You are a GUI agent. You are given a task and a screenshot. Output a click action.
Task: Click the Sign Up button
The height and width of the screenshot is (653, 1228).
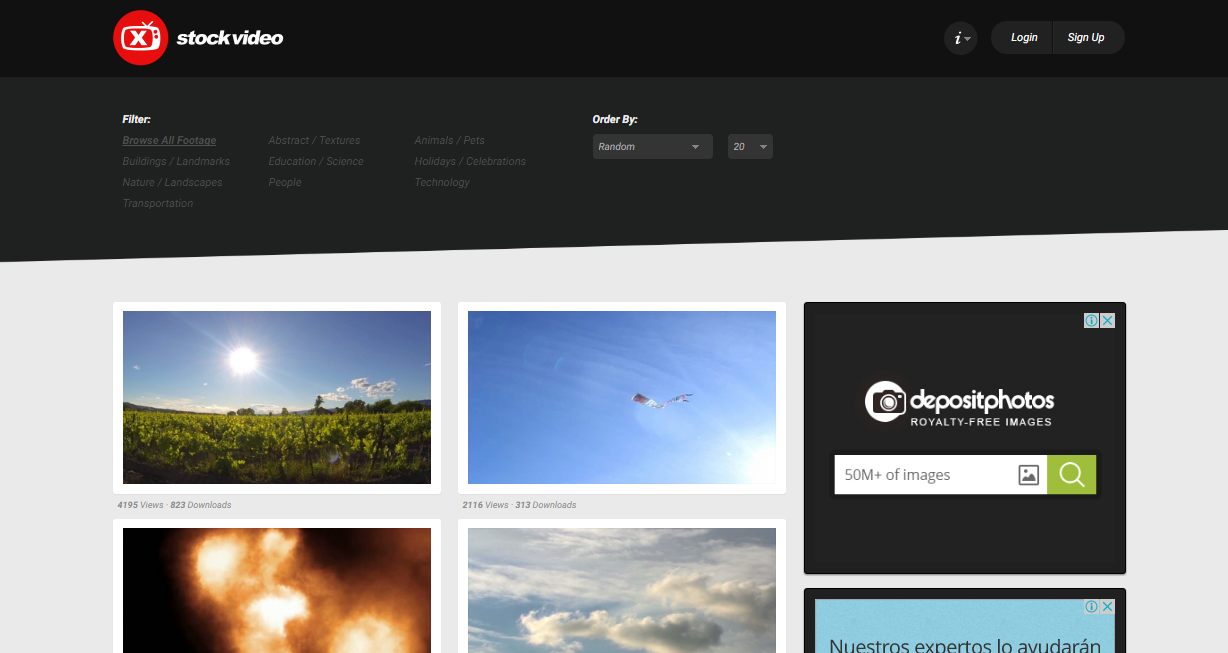click(1086, 38)
